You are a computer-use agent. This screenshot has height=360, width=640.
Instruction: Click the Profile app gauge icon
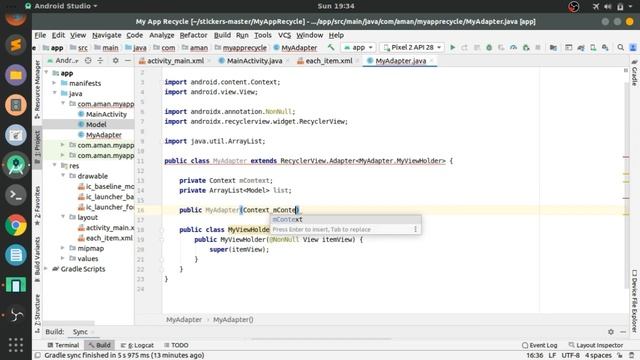point(513,47)
